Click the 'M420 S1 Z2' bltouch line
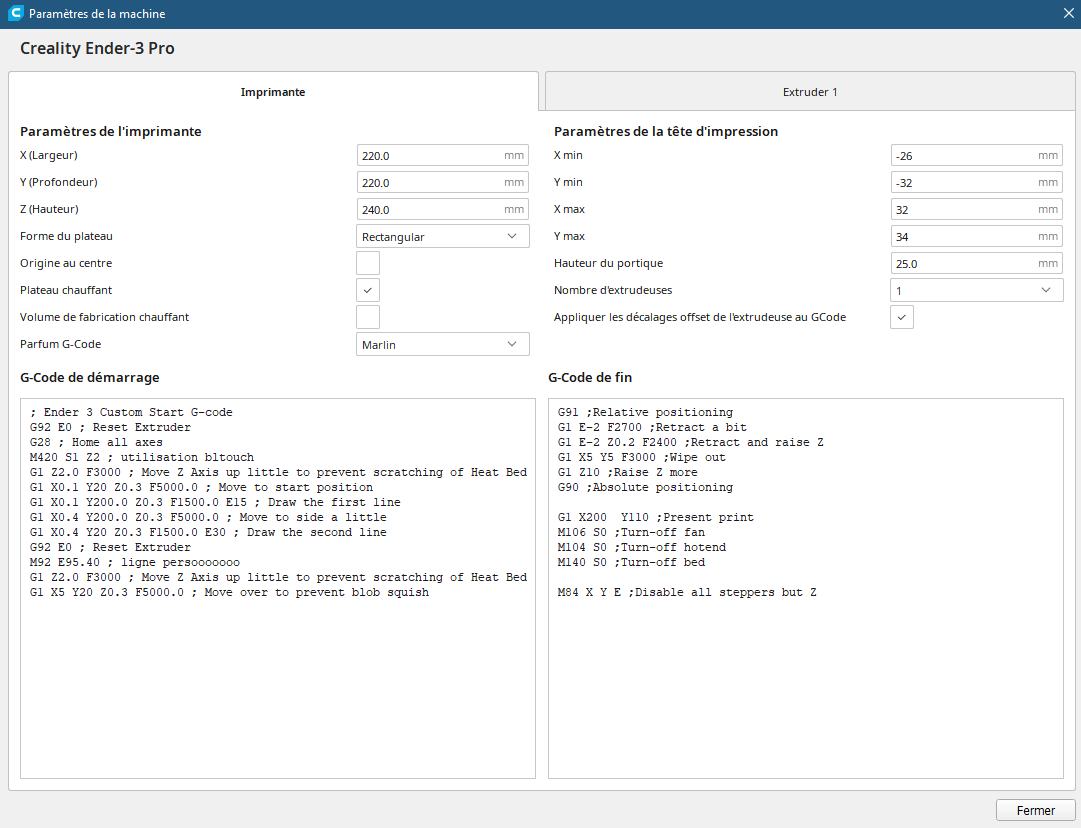Viewport: 1081px width, 828px height. pyautogui.click(x=142, y=457)
